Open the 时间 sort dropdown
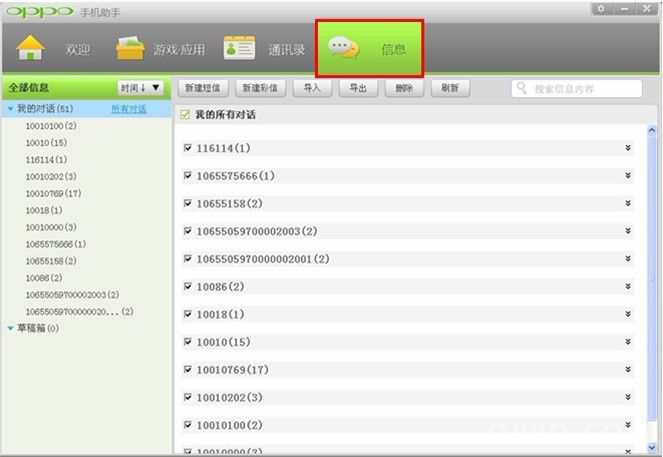 pos(140,88)
